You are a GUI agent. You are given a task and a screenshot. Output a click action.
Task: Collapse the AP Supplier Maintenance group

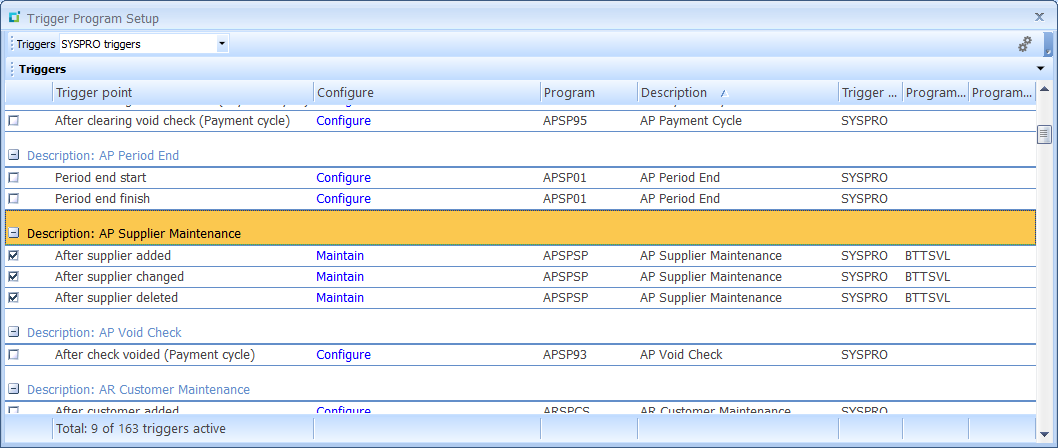tap(14, 234)
